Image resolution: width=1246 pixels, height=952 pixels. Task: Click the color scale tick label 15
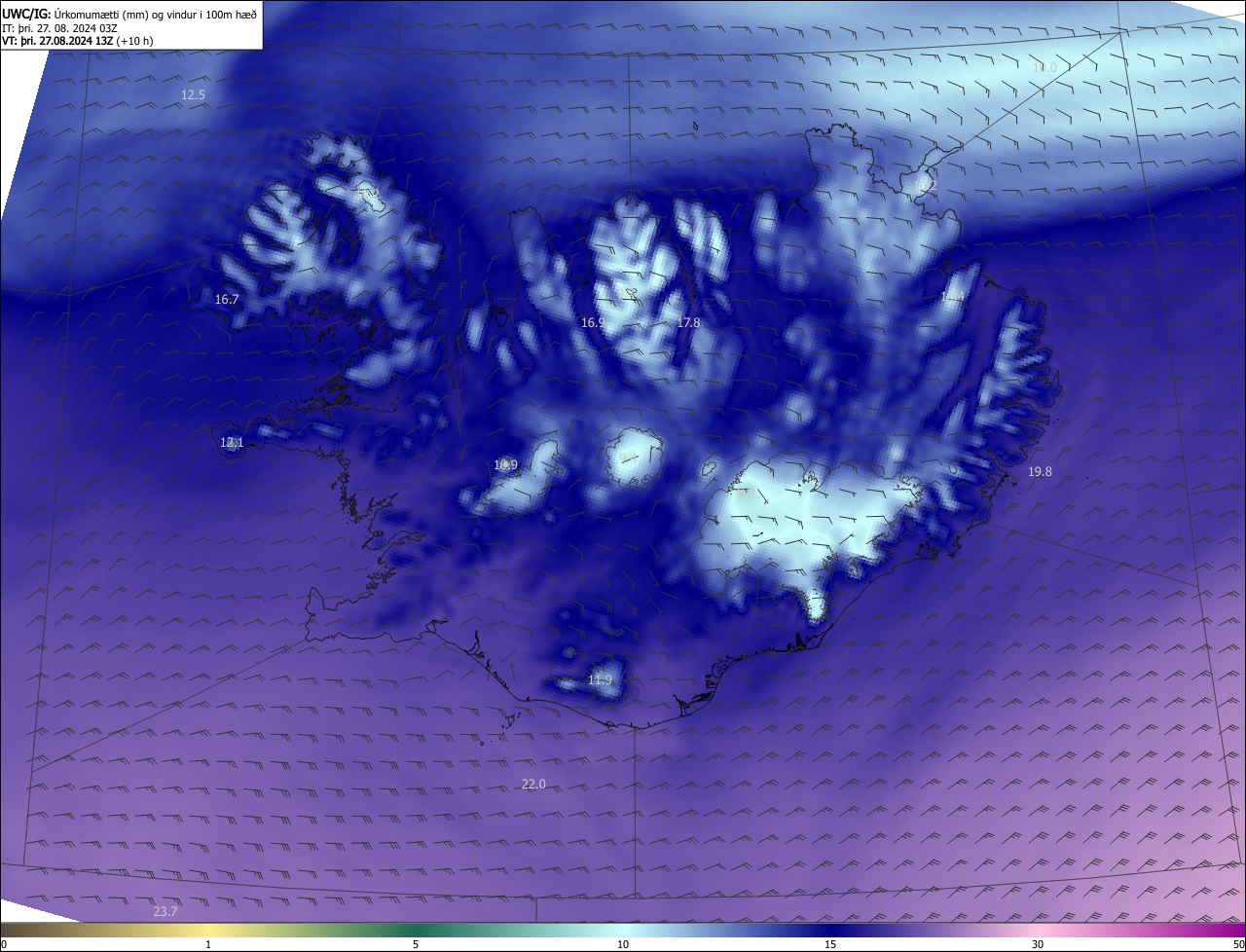[830, 944]
